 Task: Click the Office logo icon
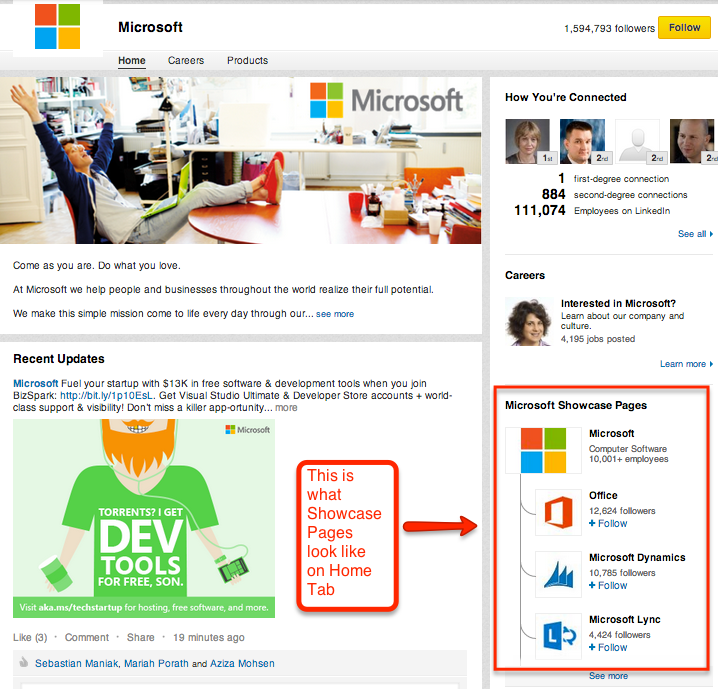[x=558, y=512]
